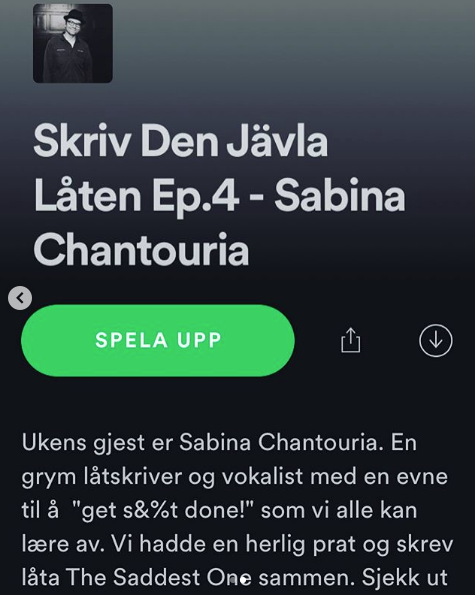
Task: Tap the "som vi alle kan" text
Action: (x=339, y=510)
